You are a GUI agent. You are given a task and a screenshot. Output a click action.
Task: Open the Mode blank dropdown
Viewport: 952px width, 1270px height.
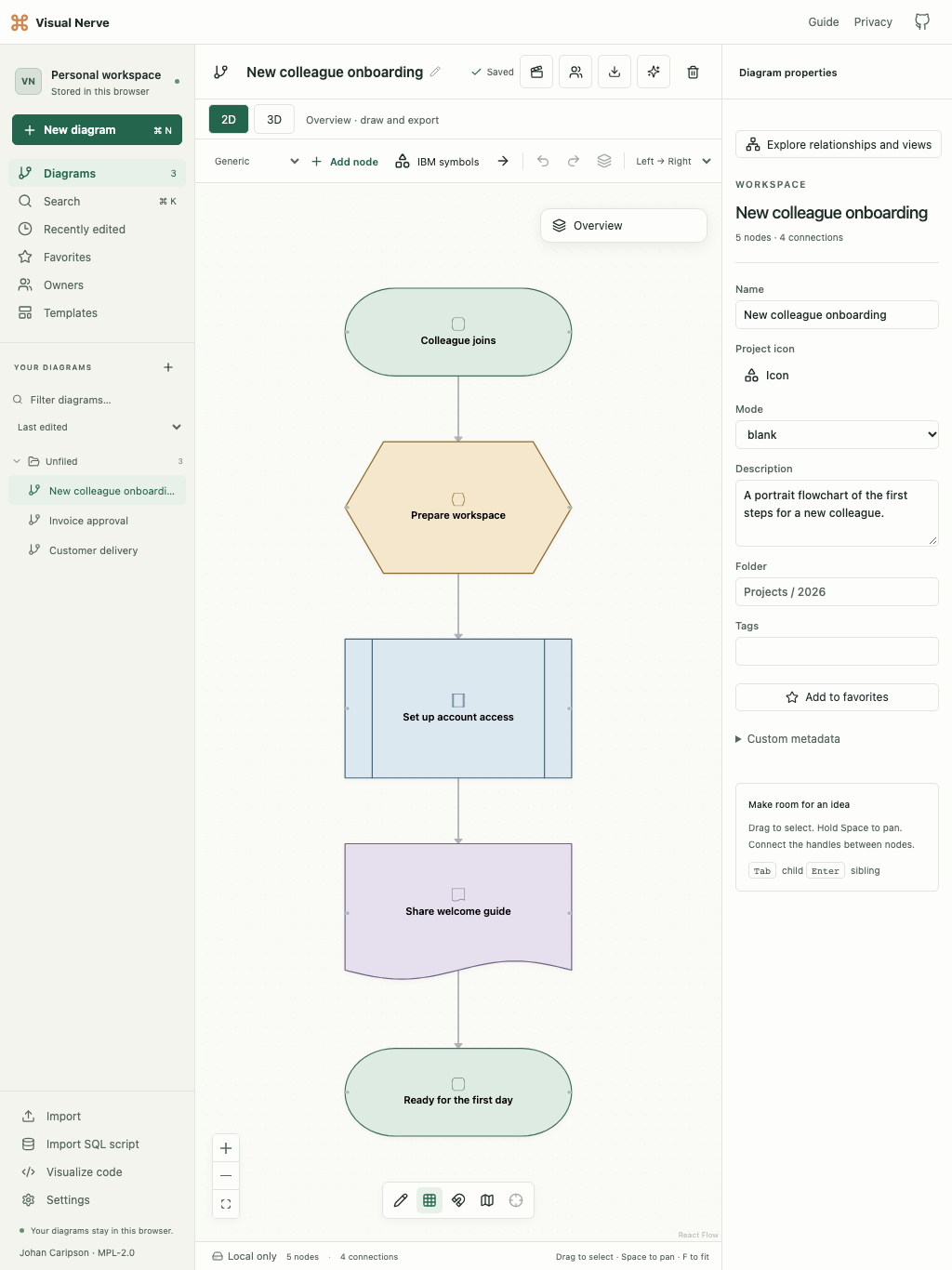(837, 435)
